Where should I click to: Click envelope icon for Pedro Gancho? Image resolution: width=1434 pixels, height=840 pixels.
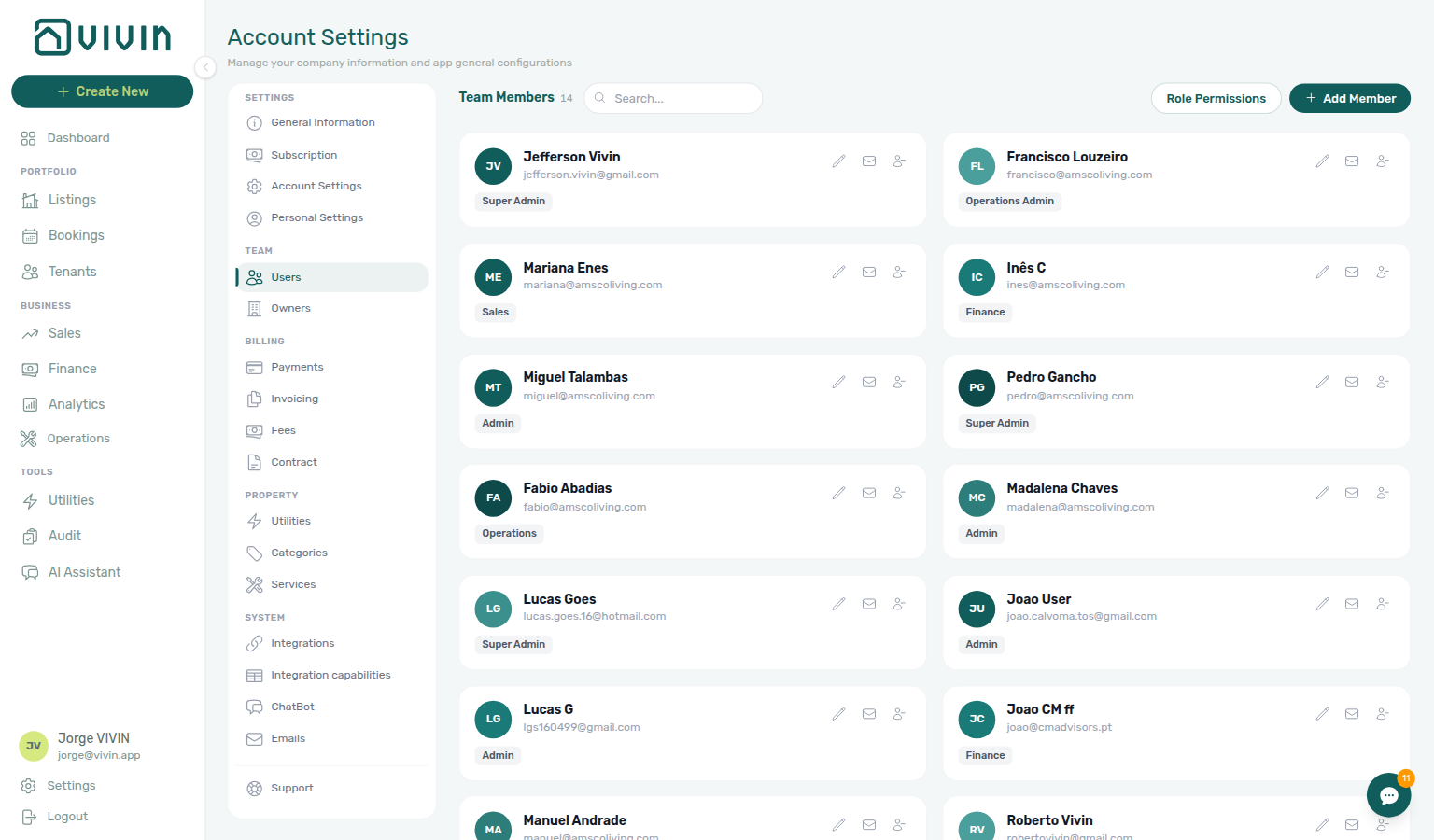pos(1352,383)
